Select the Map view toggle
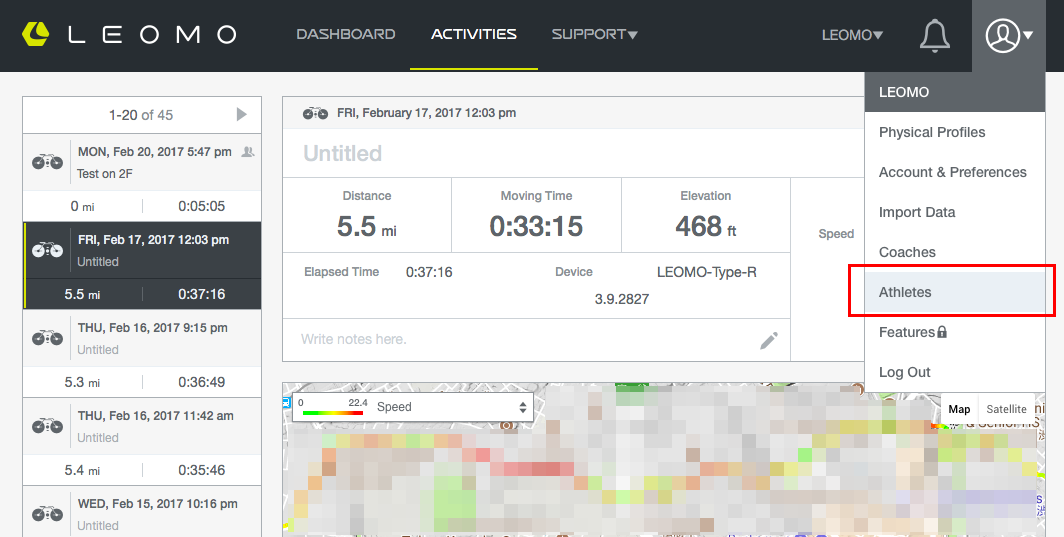1064x537 pixels. tap(959, 409)
